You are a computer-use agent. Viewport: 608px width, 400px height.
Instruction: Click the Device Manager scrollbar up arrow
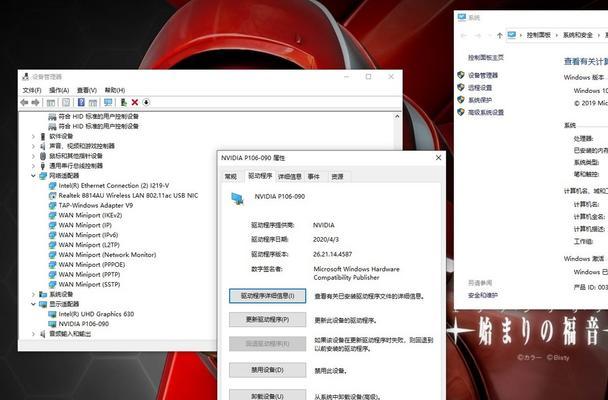click(x=397, y=116)
